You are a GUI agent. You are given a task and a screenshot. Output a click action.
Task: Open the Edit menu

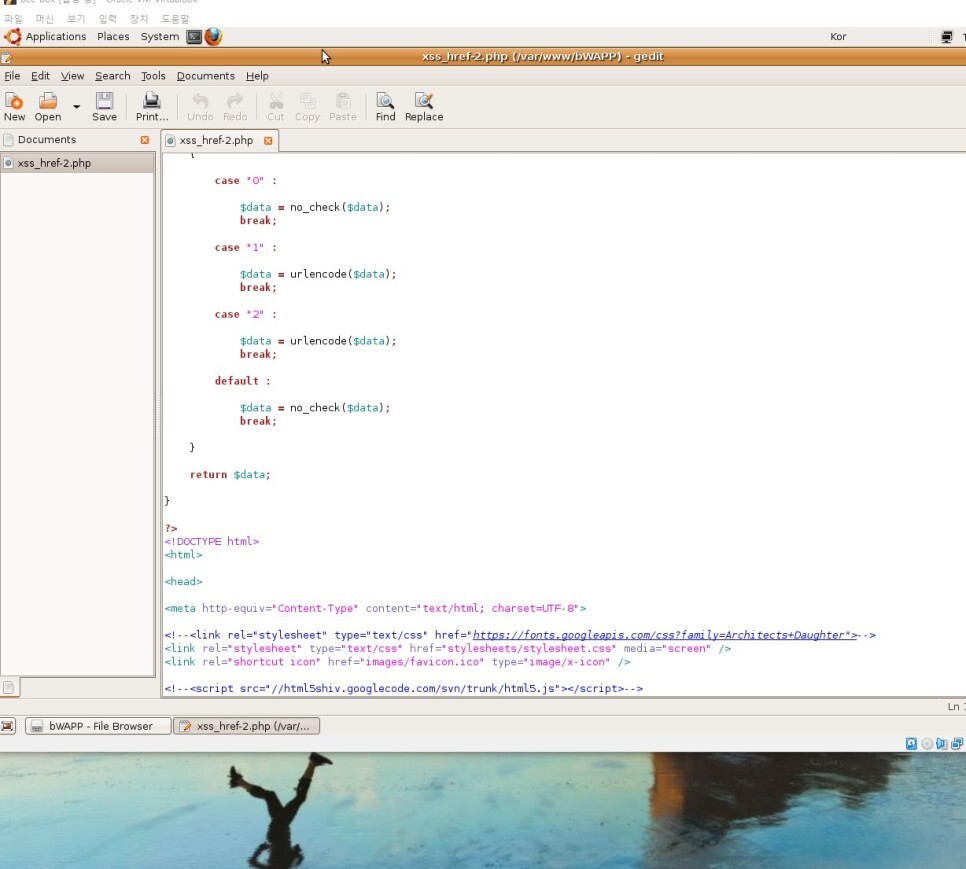pyautogui.click(x=40, y=76)
